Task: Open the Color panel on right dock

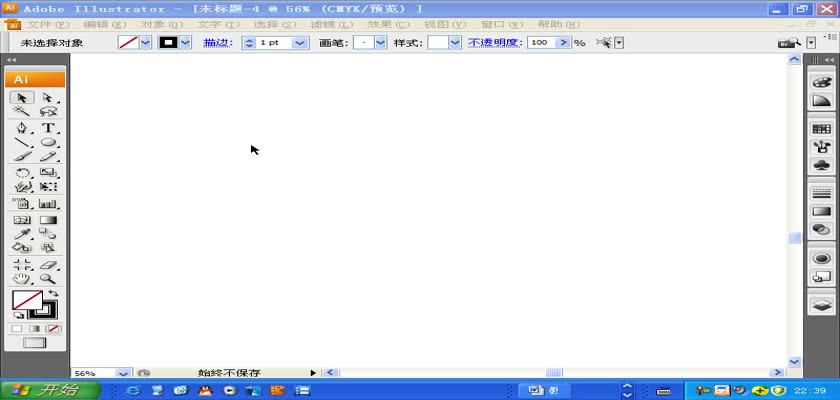Action: [821, 82]
